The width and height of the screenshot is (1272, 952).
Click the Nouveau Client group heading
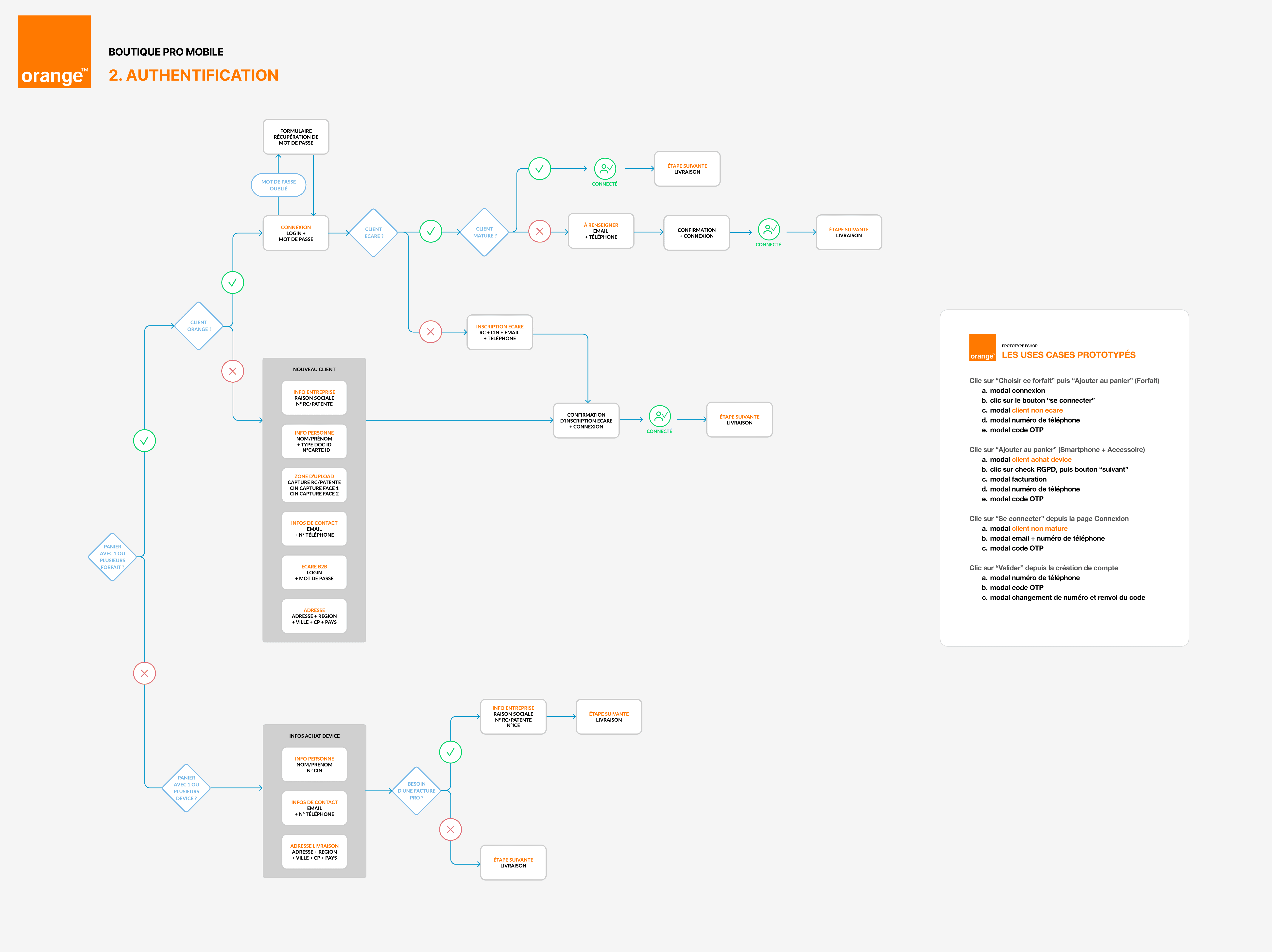pos(314,370)
